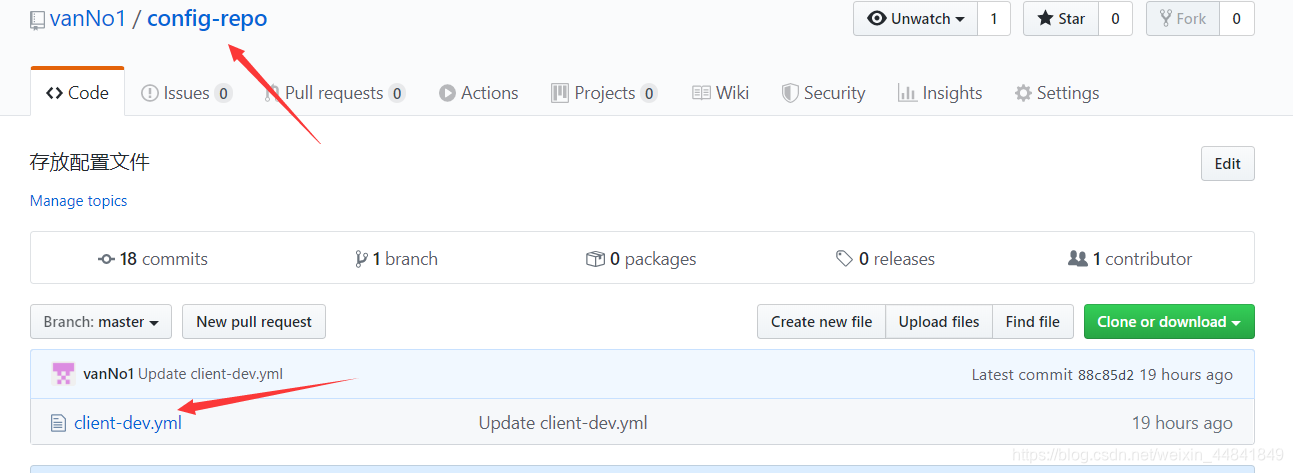The height and width of the screenshot is (473, 1293).
Task: Click the Insights graph icon
Action: pyautogui.click(x=907, y=93)
